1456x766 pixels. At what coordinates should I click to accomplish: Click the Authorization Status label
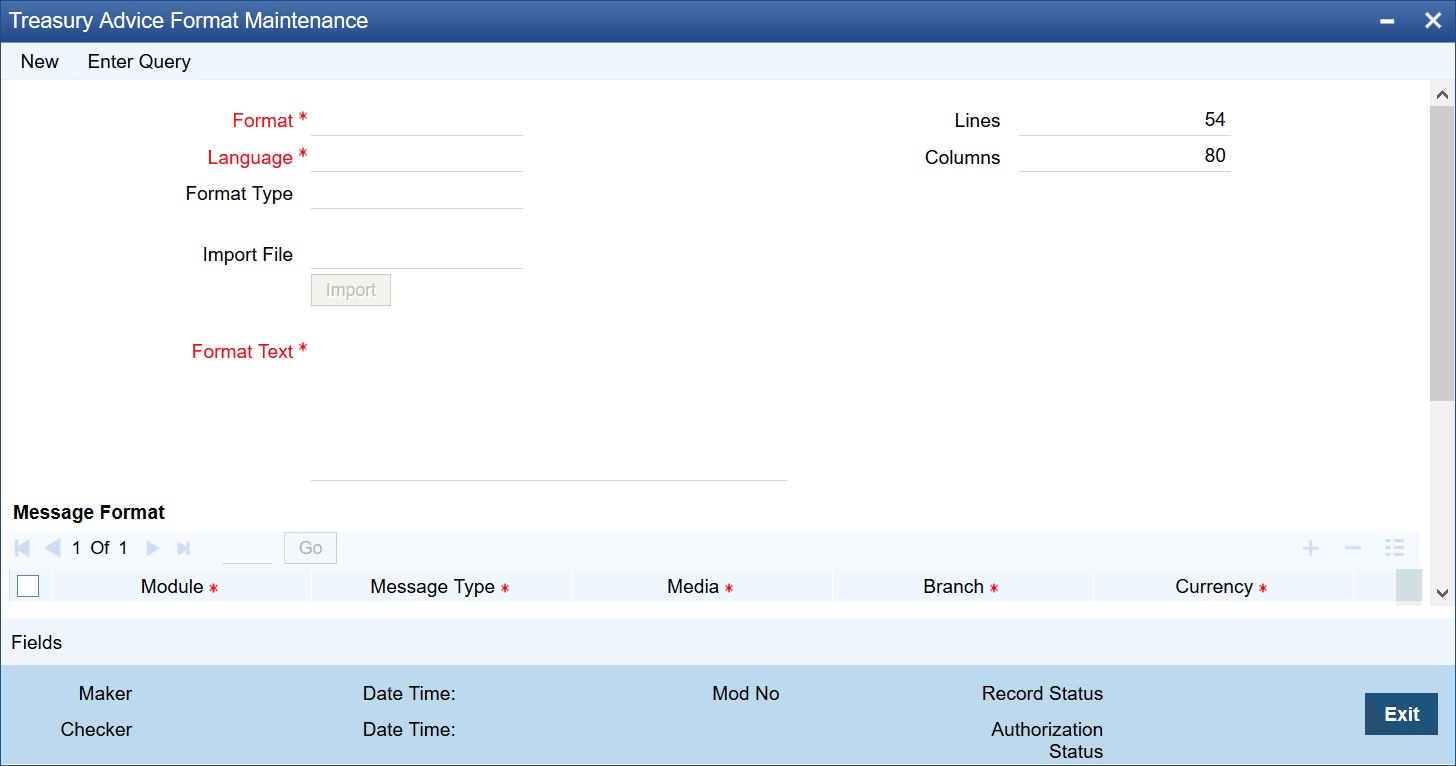click(1047, 741)
